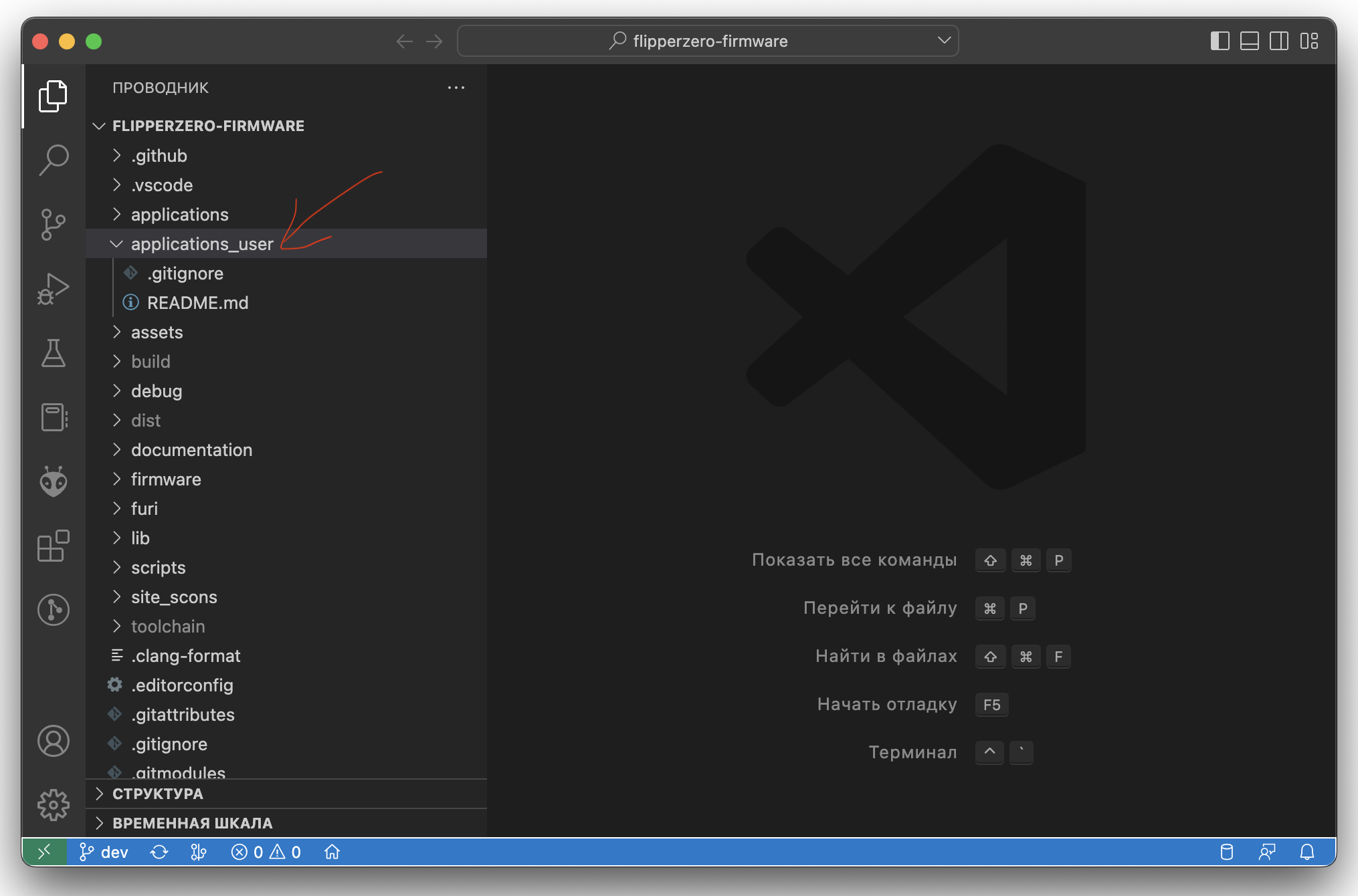Screen dimensions: 1358x896
Task: Open the Source Control view
Action: [54, 225]
